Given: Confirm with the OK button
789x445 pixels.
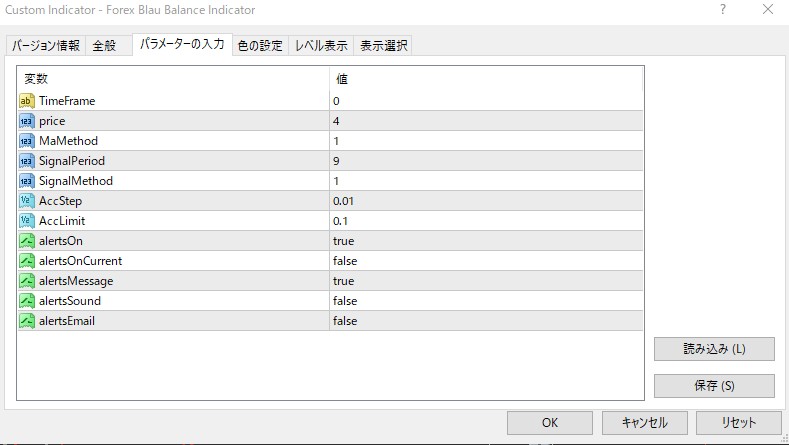Looking at the screenshot, I should 549,423.
